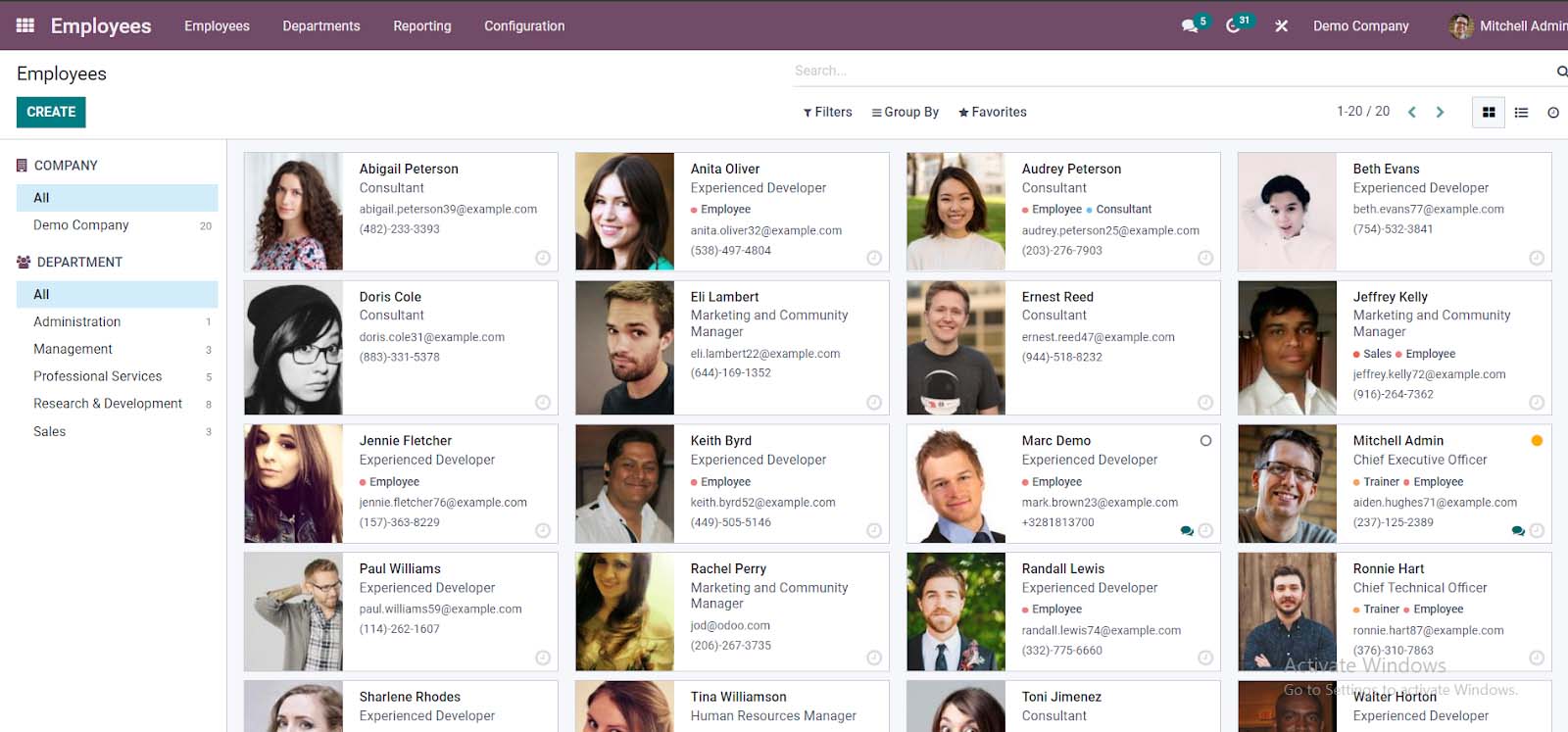Image resolution: width=1568 pixels, height=732 pixels.
Task: Open the Configuration menu
Action: tap(524, 26)
